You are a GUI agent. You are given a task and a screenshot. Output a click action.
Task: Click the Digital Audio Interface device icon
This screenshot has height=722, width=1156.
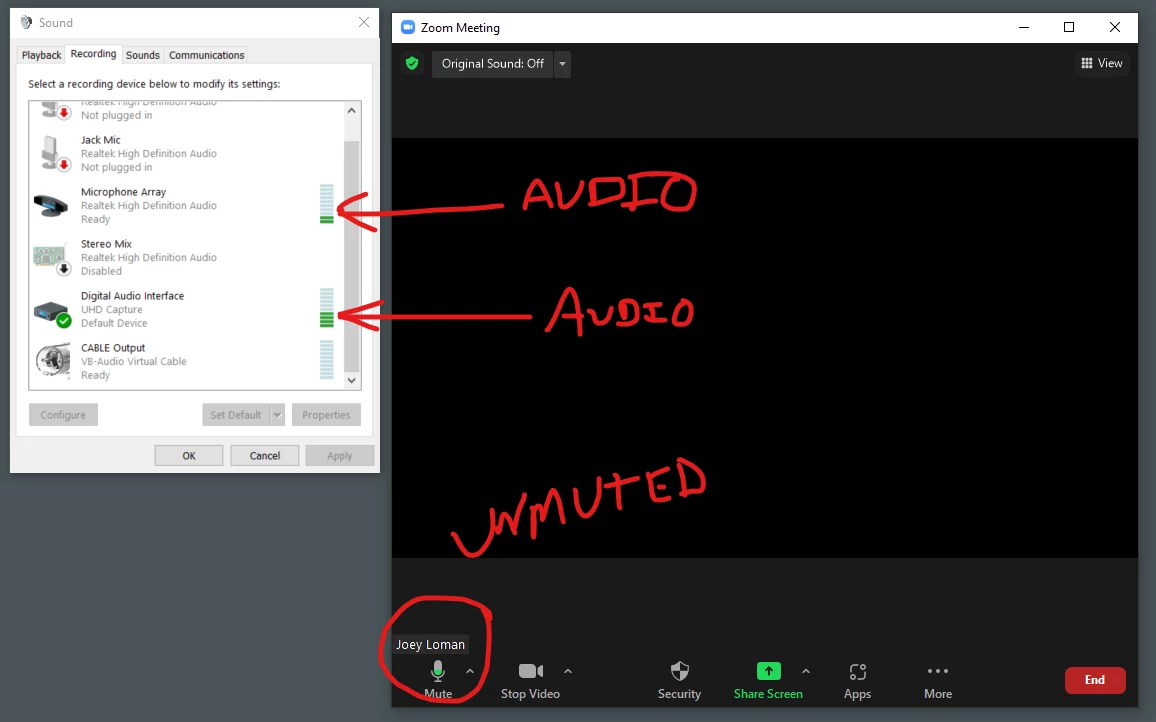click(52, 313)
